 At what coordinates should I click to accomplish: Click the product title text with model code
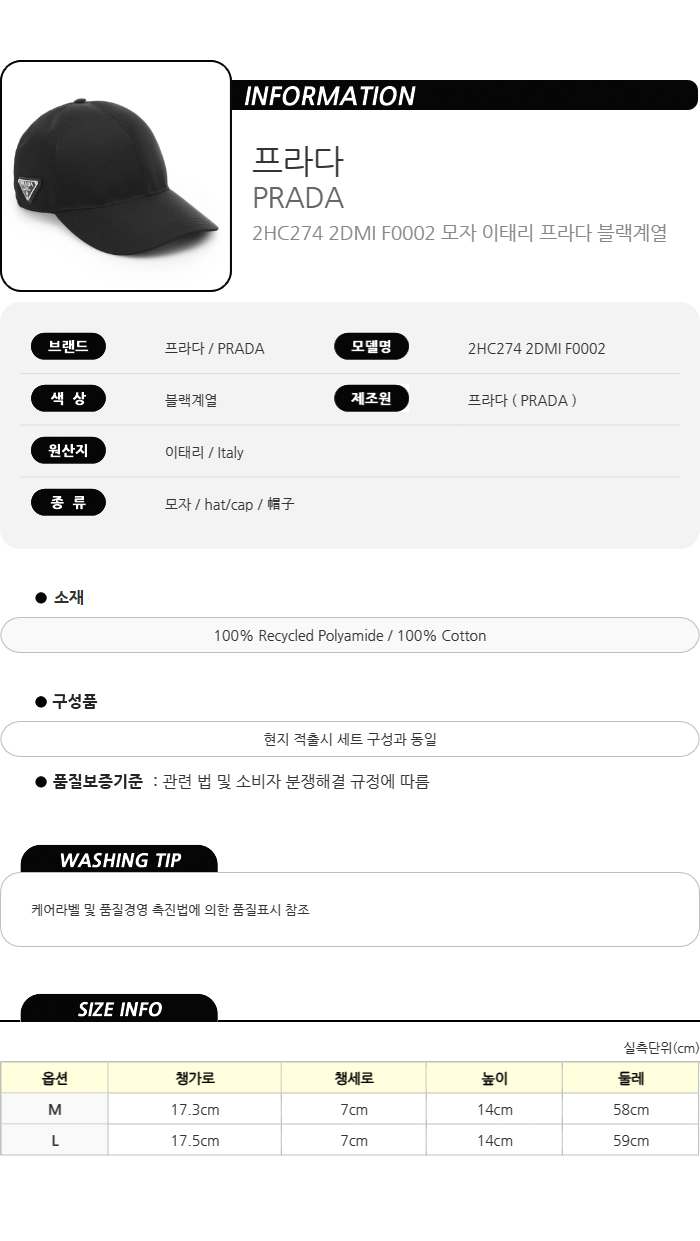click(459, 233)
